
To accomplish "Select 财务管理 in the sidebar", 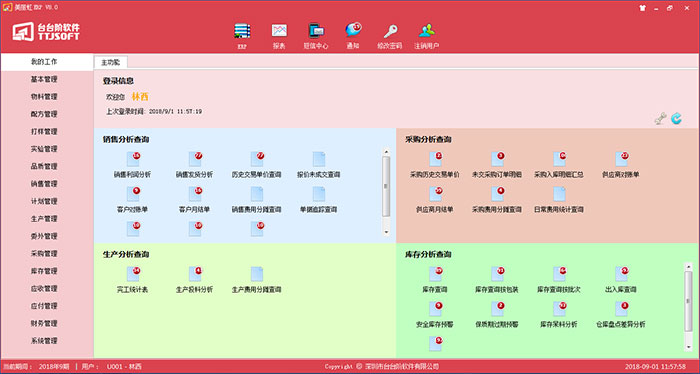I will (47, 324).
